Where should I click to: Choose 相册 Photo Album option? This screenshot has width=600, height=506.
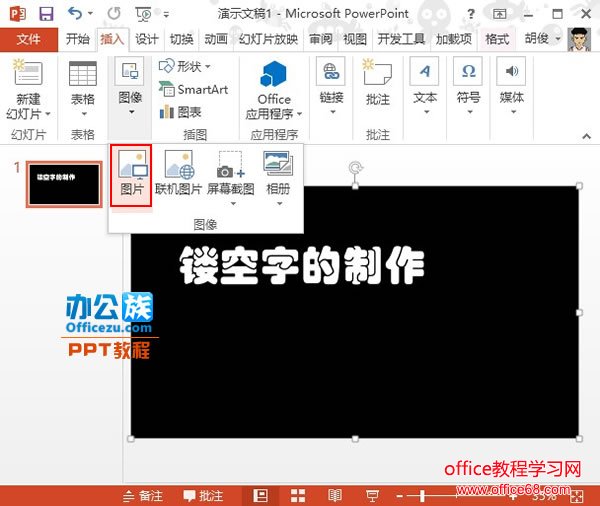(278, 177)
